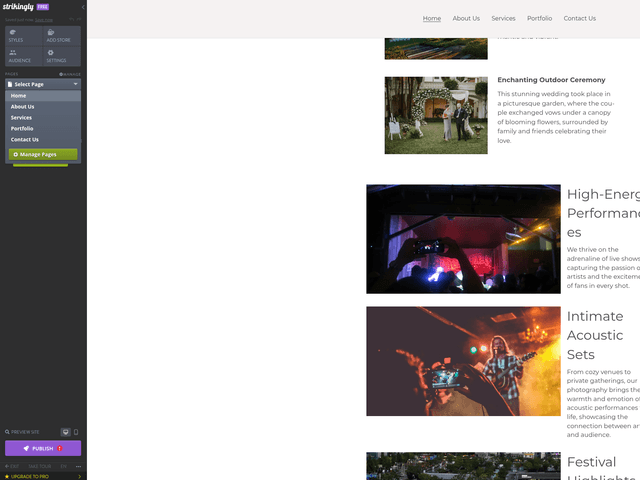Screen dimensions: 640x480
Task: Click Preview Site in the sidebar
Action: tap(24, 432)
